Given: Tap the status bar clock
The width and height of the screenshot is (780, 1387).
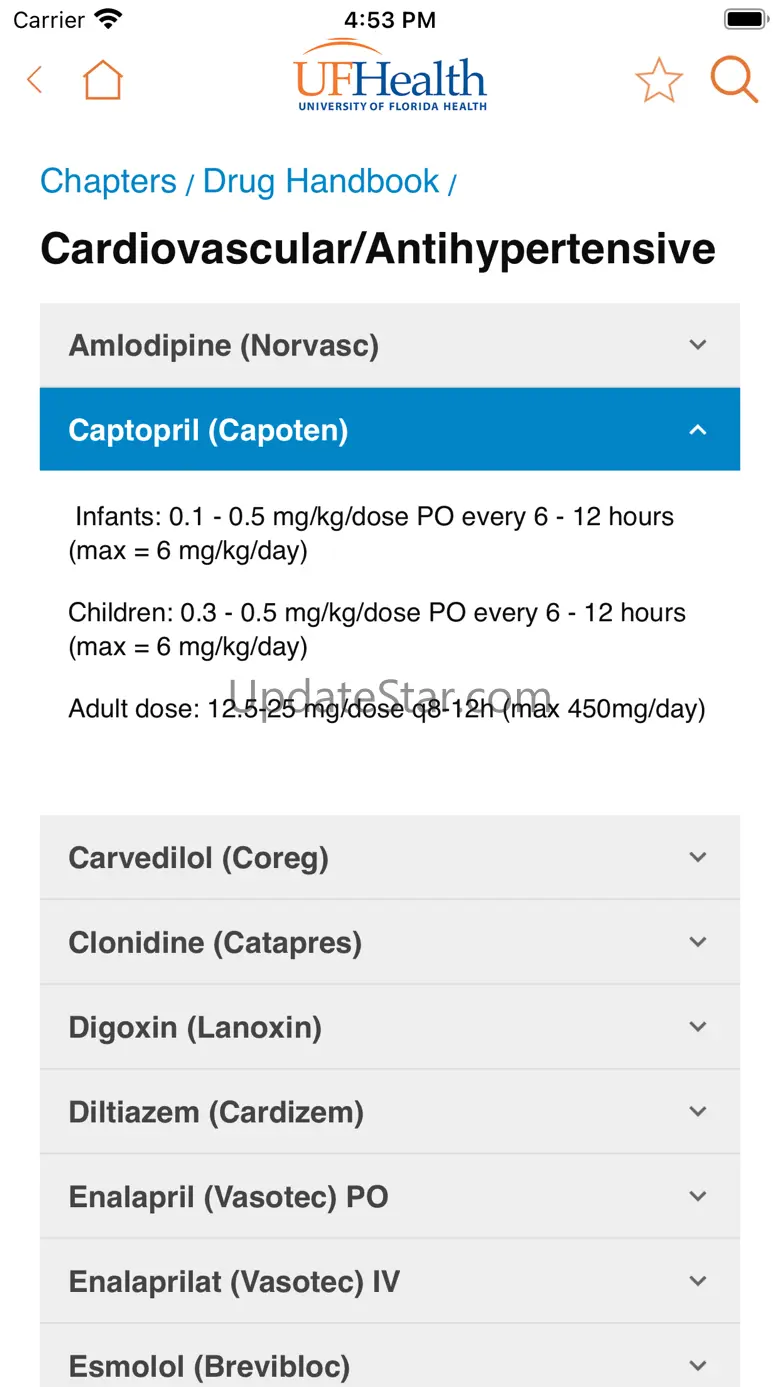Looking at the screenshot, I should tap(389, 20).
